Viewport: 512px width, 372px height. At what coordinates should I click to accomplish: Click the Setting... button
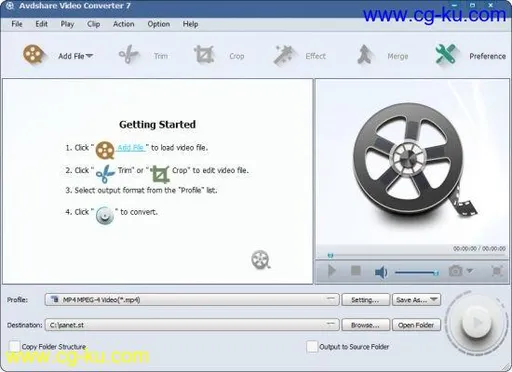pyautogui.click(x=365, y=300)
